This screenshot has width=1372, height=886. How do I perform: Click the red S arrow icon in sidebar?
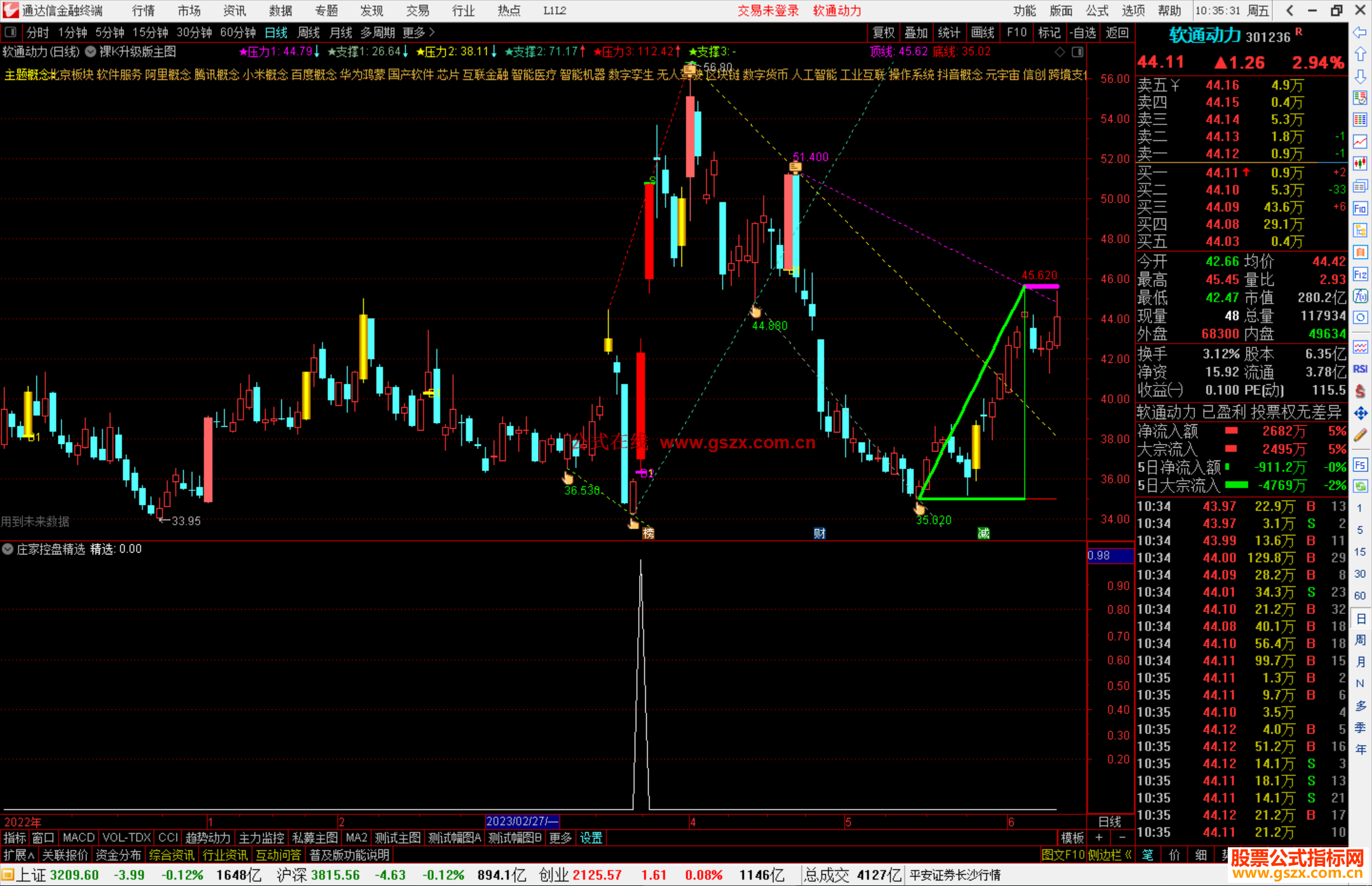click(1360, 391)
